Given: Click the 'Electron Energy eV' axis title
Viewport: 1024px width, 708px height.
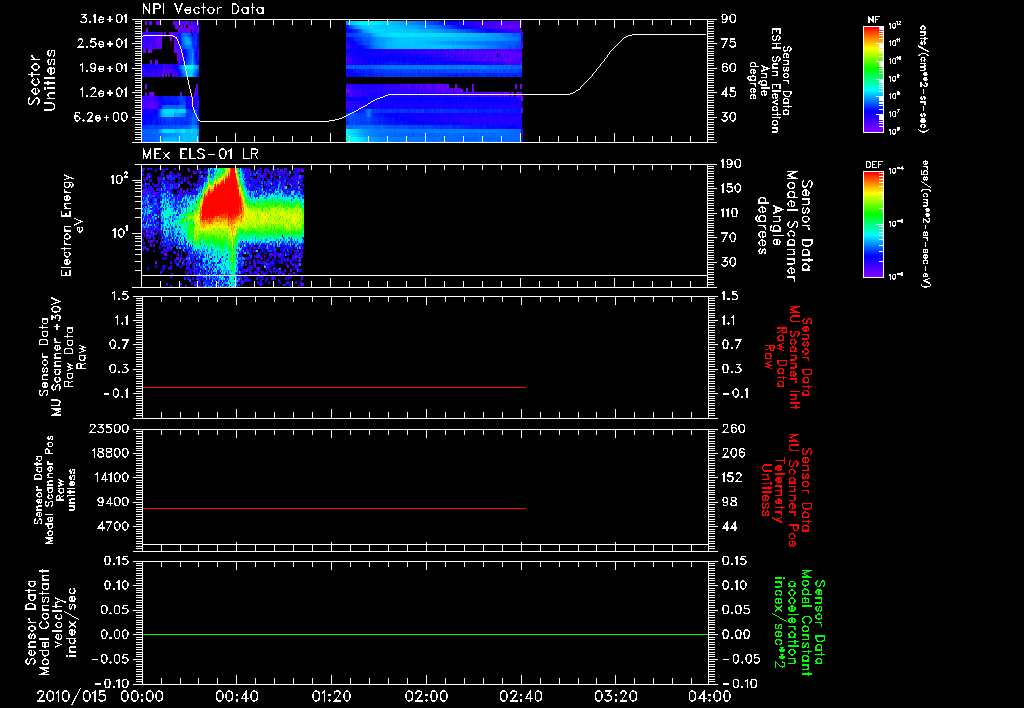Looking at the screenshot, I should [x=72, y=225].
